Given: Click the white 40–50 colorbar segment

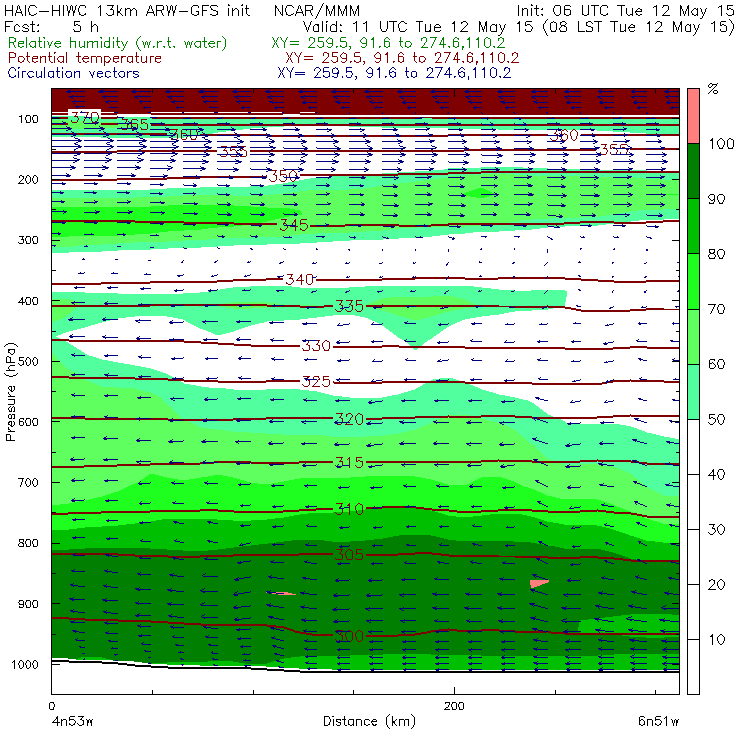Looking at the screenshot, I should coord(693,446).
